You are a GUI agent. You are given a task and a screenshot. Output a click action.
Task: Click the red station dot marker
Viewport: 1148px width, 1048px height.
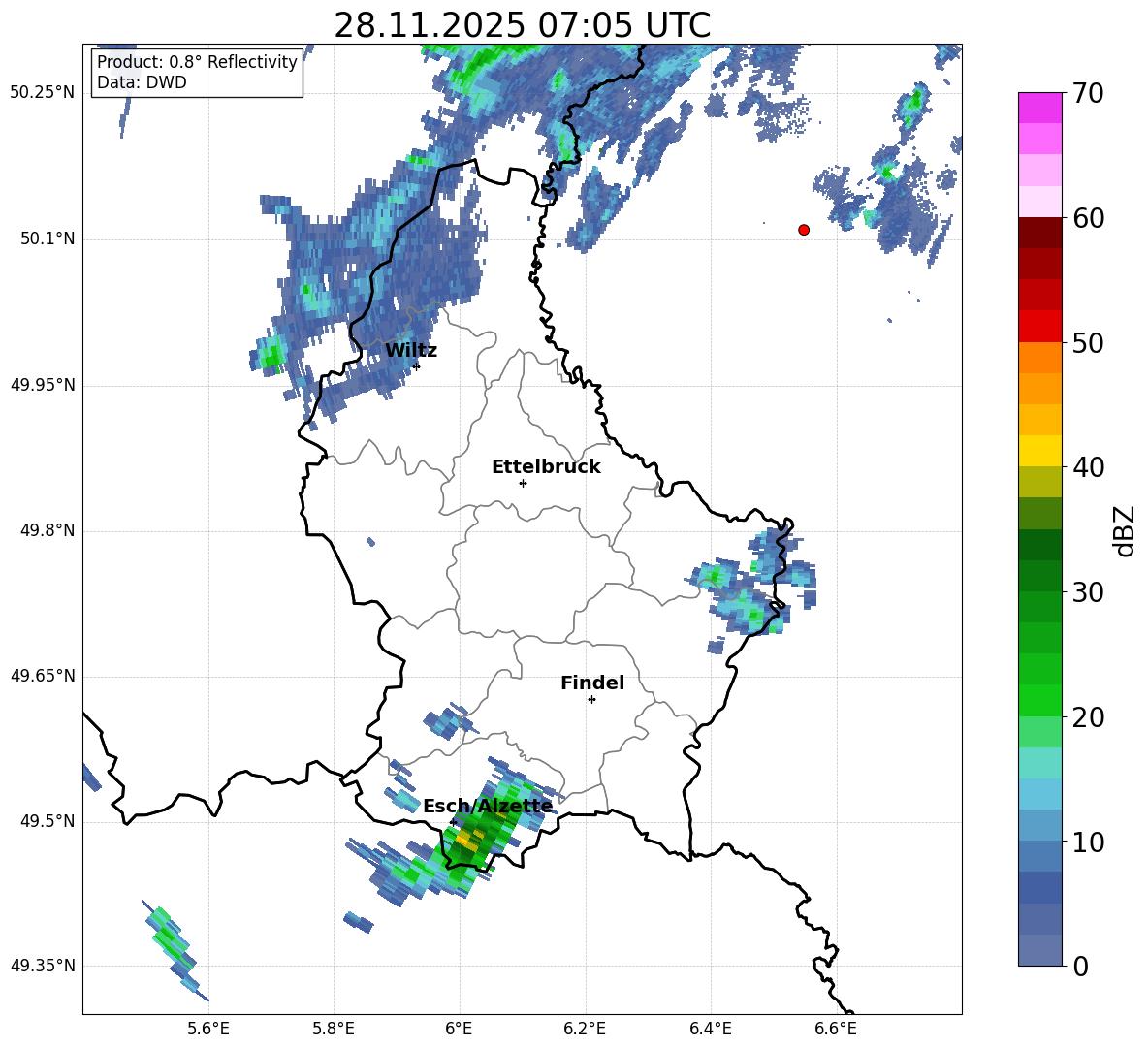click(804, 230)
